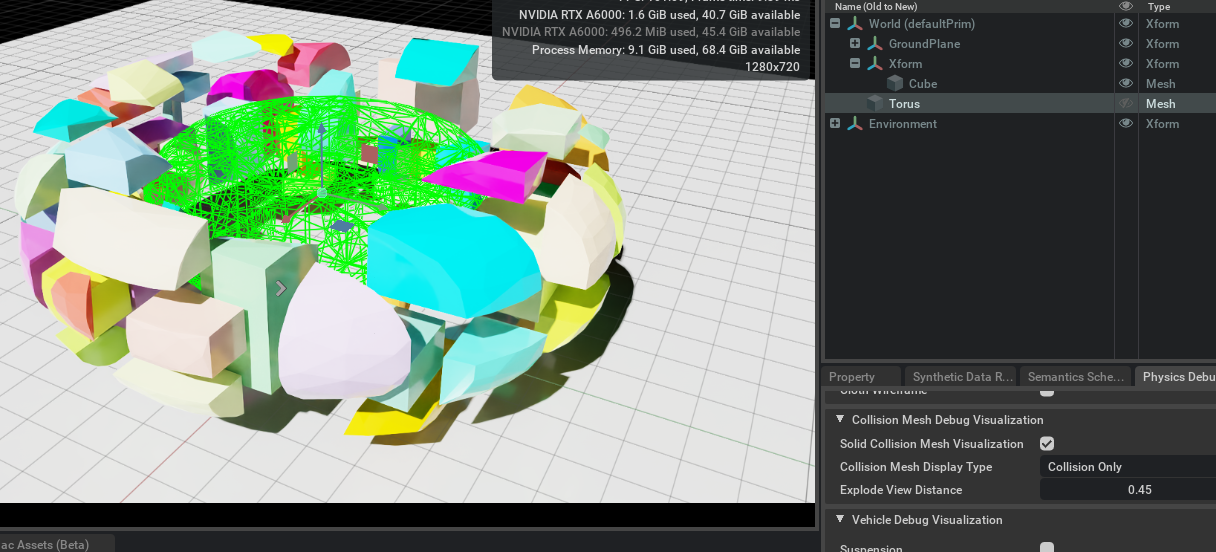Collapse the World (defaultPrim) node
The height and width of the screenshot is (552, 1216).
[835, 24]
